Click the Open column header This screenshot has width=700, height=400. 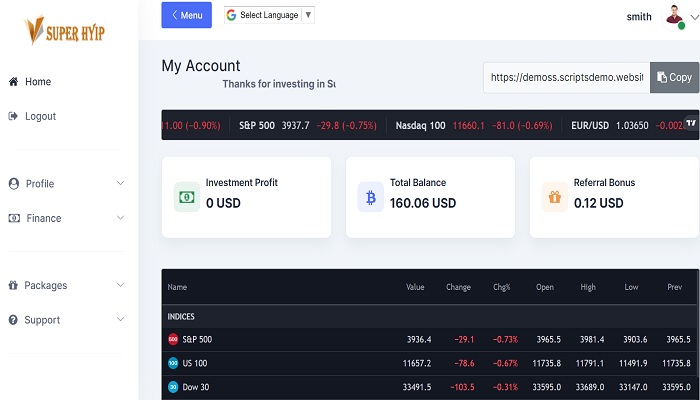tap(545, 287)
